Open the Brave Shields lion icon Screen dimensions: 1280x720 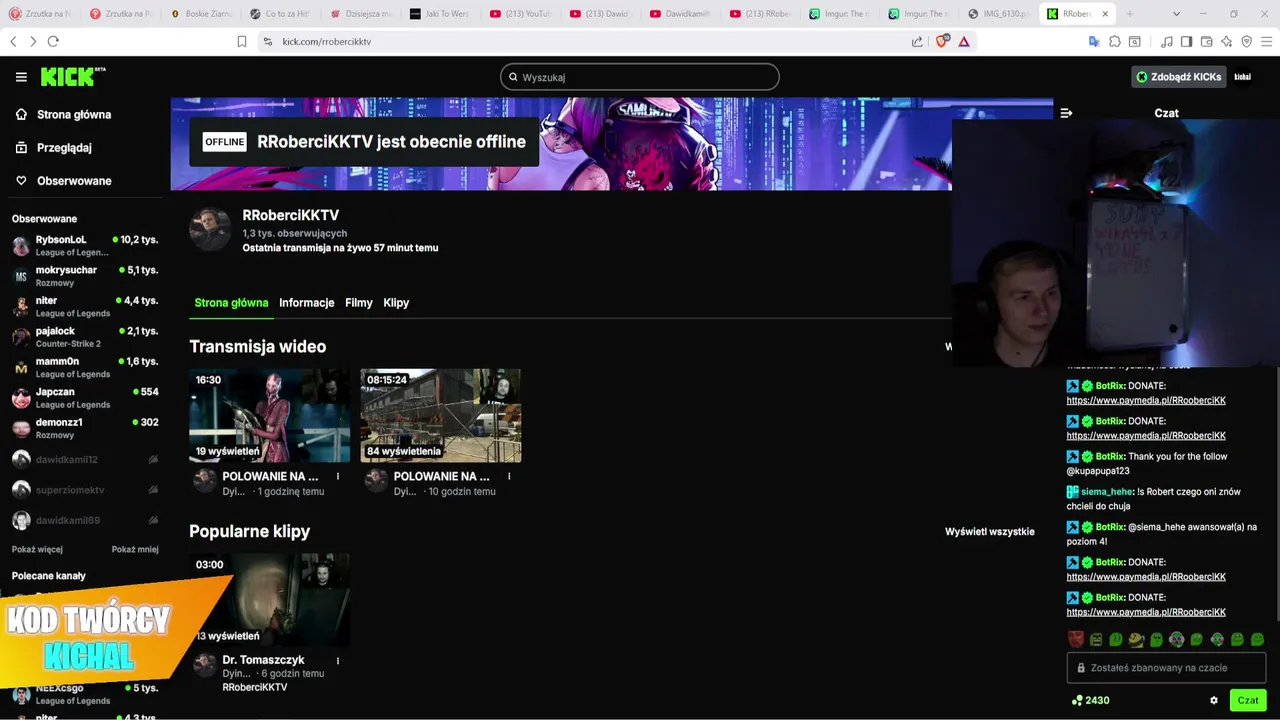click(x=941, y=41)
